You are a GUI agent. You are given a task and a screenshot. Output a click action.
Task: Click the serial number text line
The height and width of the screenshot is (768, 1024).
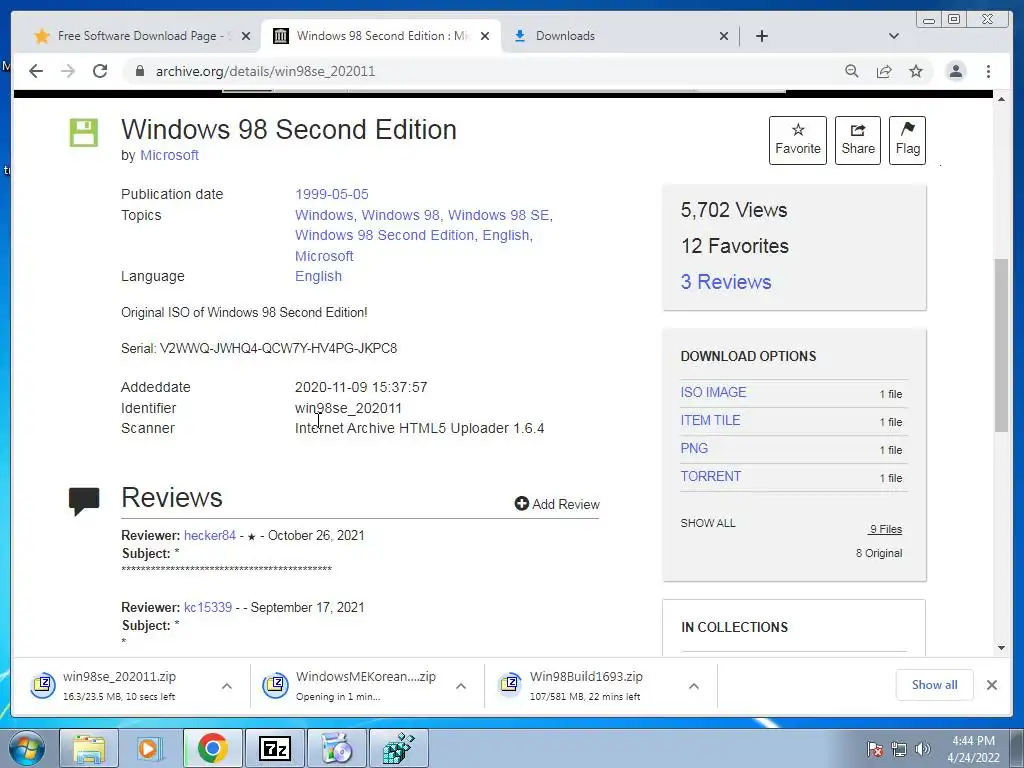pyautogui.click(x=259, y=348)
